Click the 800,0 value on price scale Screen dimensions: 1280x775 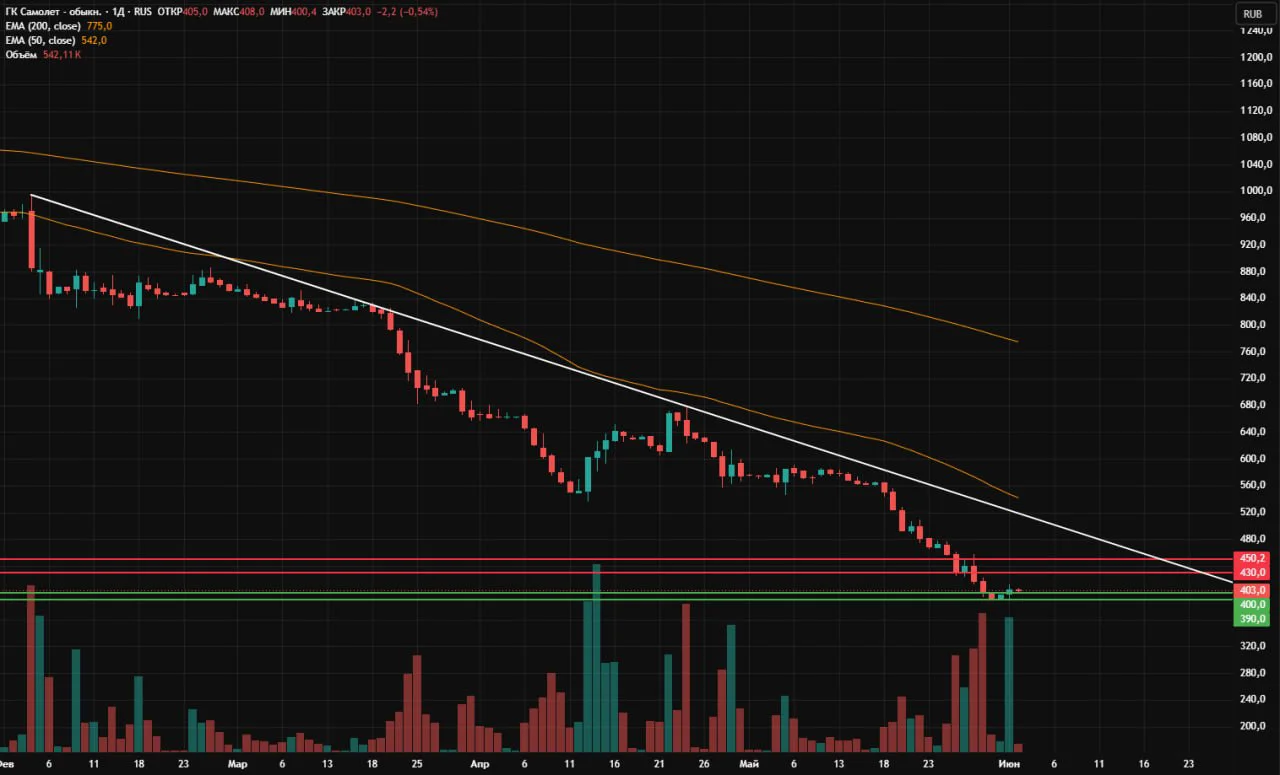(1255, 324)
